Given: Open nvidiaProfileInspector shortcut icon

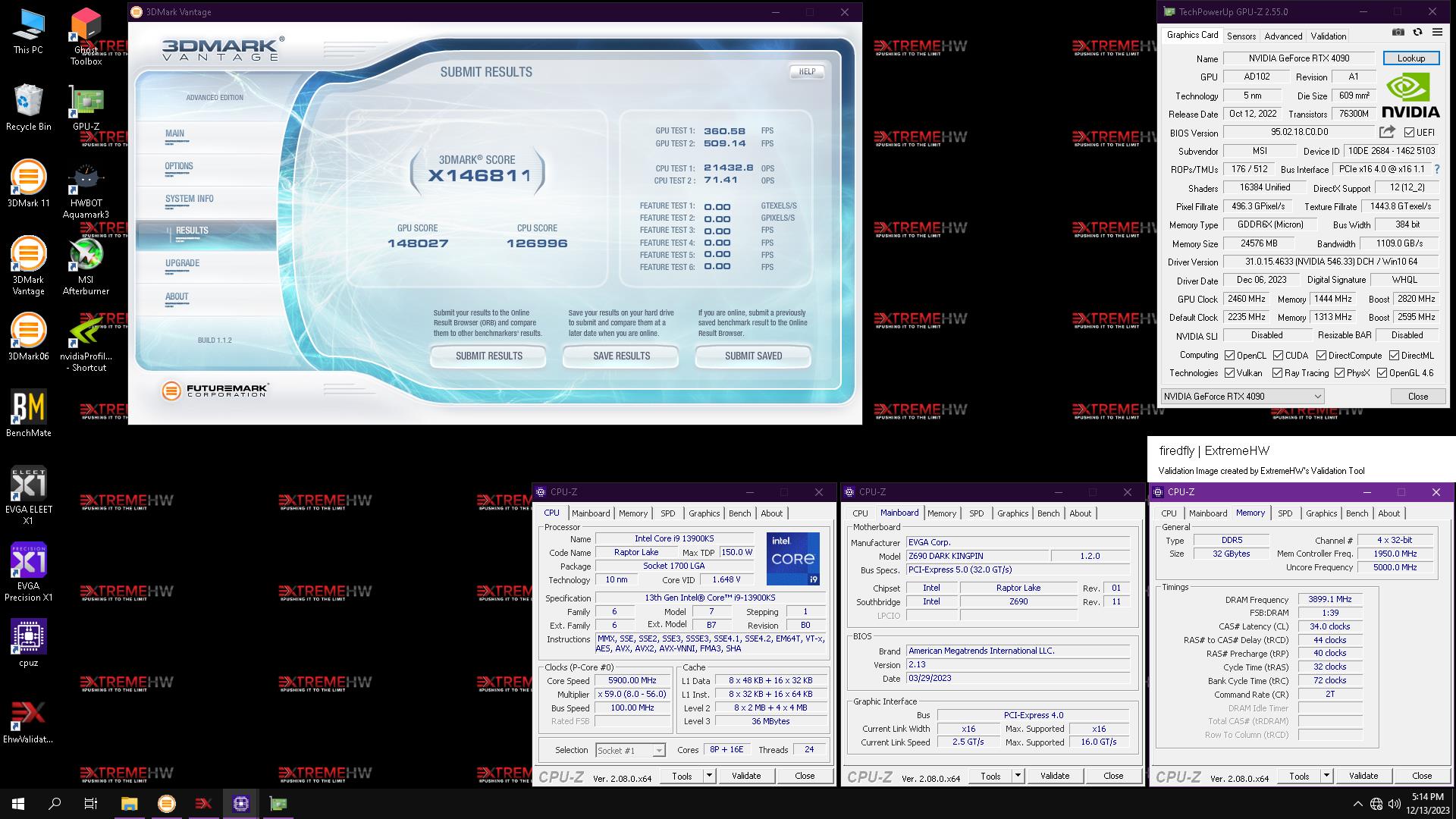Looking at the screenshot, I should tap(86, 342).
